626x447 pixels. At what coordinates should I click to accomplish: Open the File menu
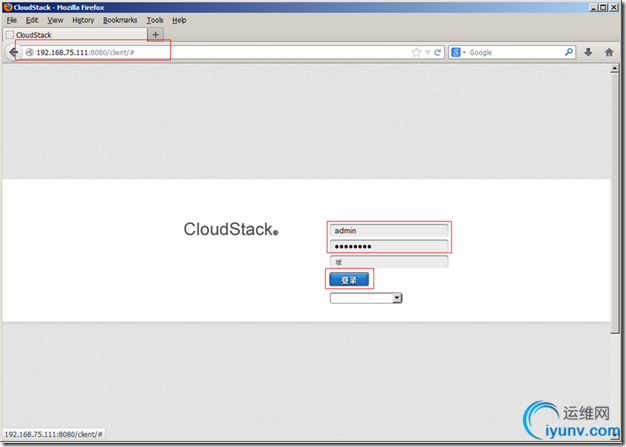click(12, 20)
